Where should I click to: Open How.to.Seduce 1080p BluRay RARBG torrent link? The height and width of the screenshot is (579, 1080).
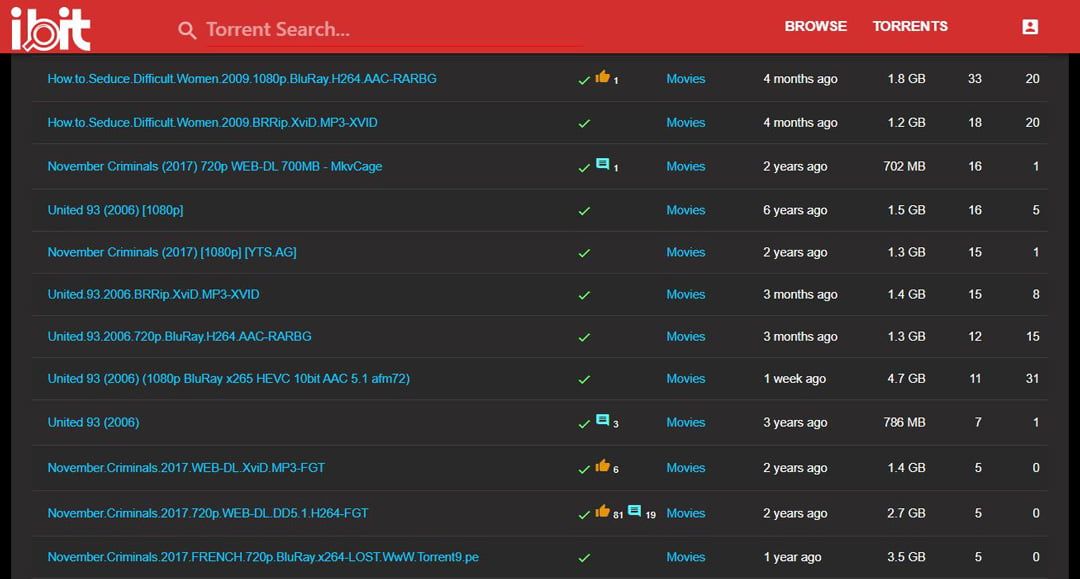pyautogui.click(x=242, y=78)
